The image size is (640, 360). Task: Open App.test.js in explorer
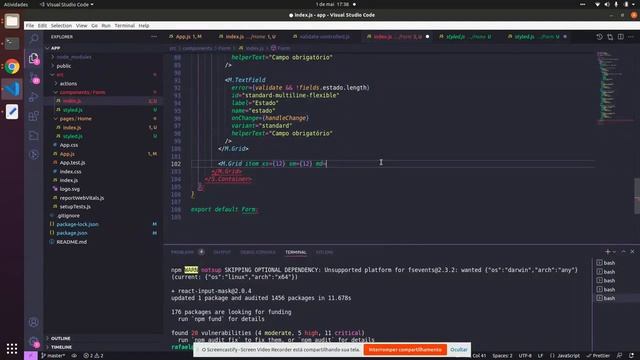73,162
